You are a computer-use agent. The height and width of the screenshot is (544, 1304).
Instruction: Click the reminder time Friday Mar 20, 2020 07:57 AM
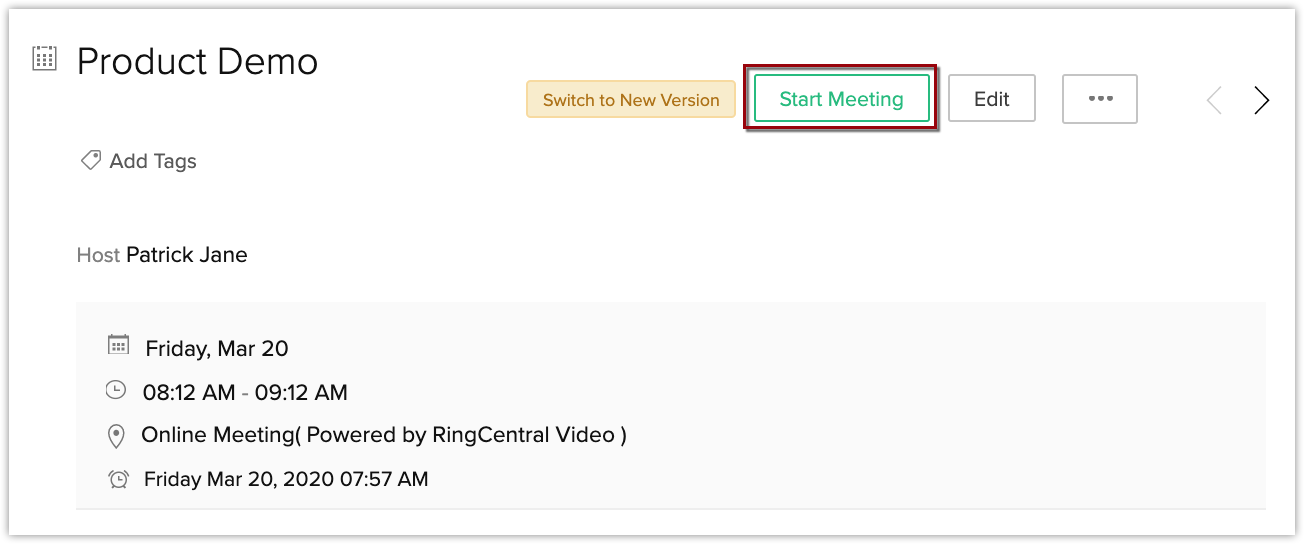click(286, 479)
